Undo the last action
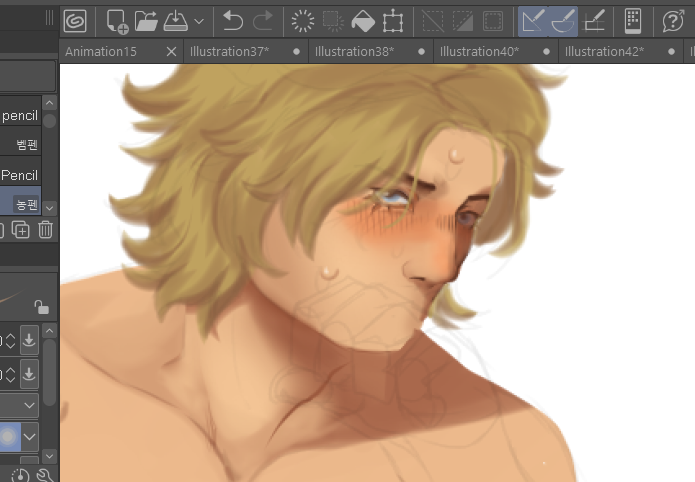 (x=233, y=21)
